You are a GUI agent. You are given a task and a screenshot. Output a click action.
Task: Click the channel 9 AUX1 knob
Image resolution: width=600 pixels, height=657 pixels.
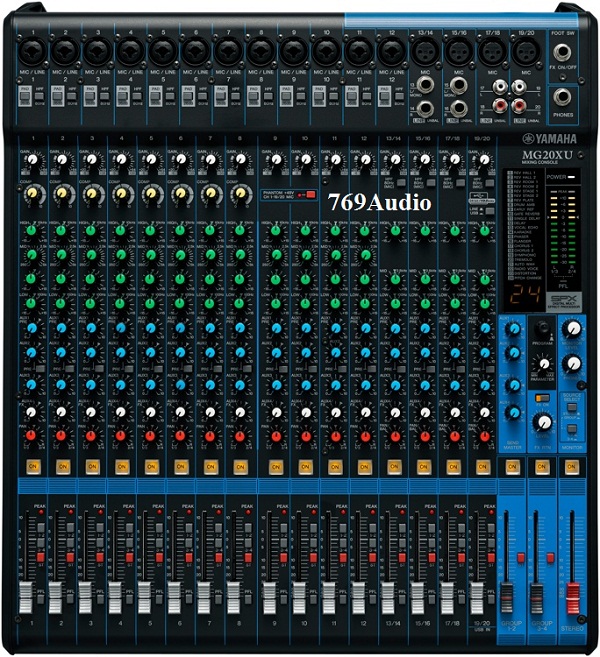click(x=276, y=328)
